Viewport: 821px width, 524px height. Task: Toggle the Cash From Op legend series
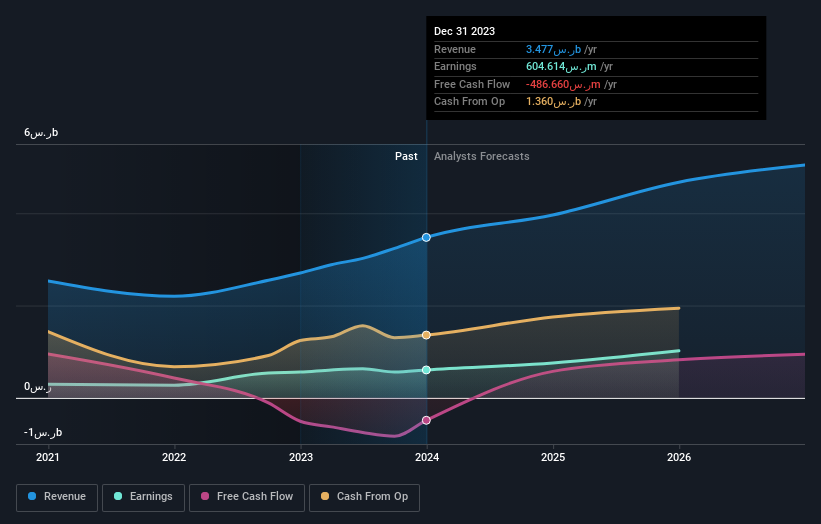(x=364, y=497)
